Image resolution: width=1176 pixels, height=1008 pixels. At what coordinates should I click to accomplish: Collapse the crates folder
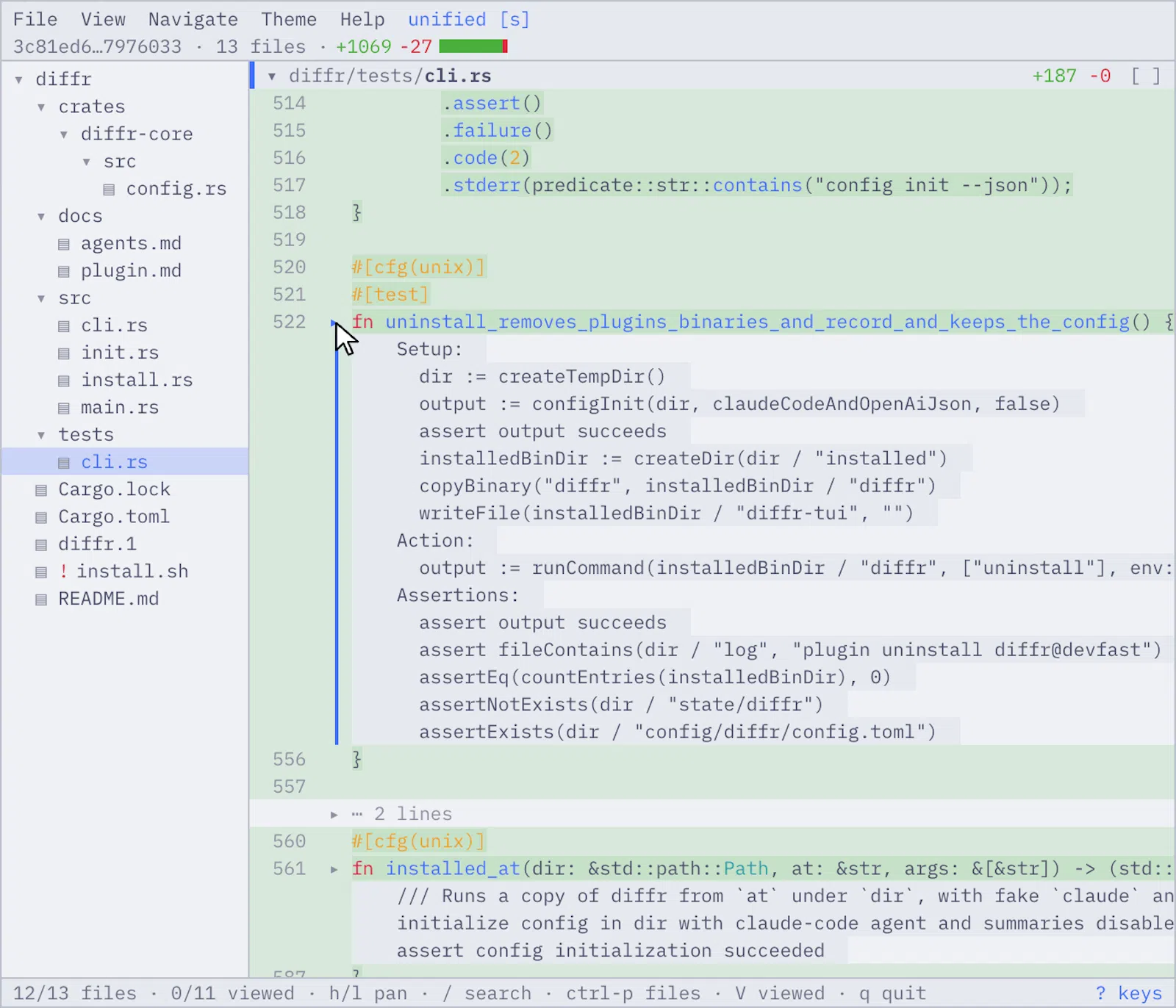41,107
